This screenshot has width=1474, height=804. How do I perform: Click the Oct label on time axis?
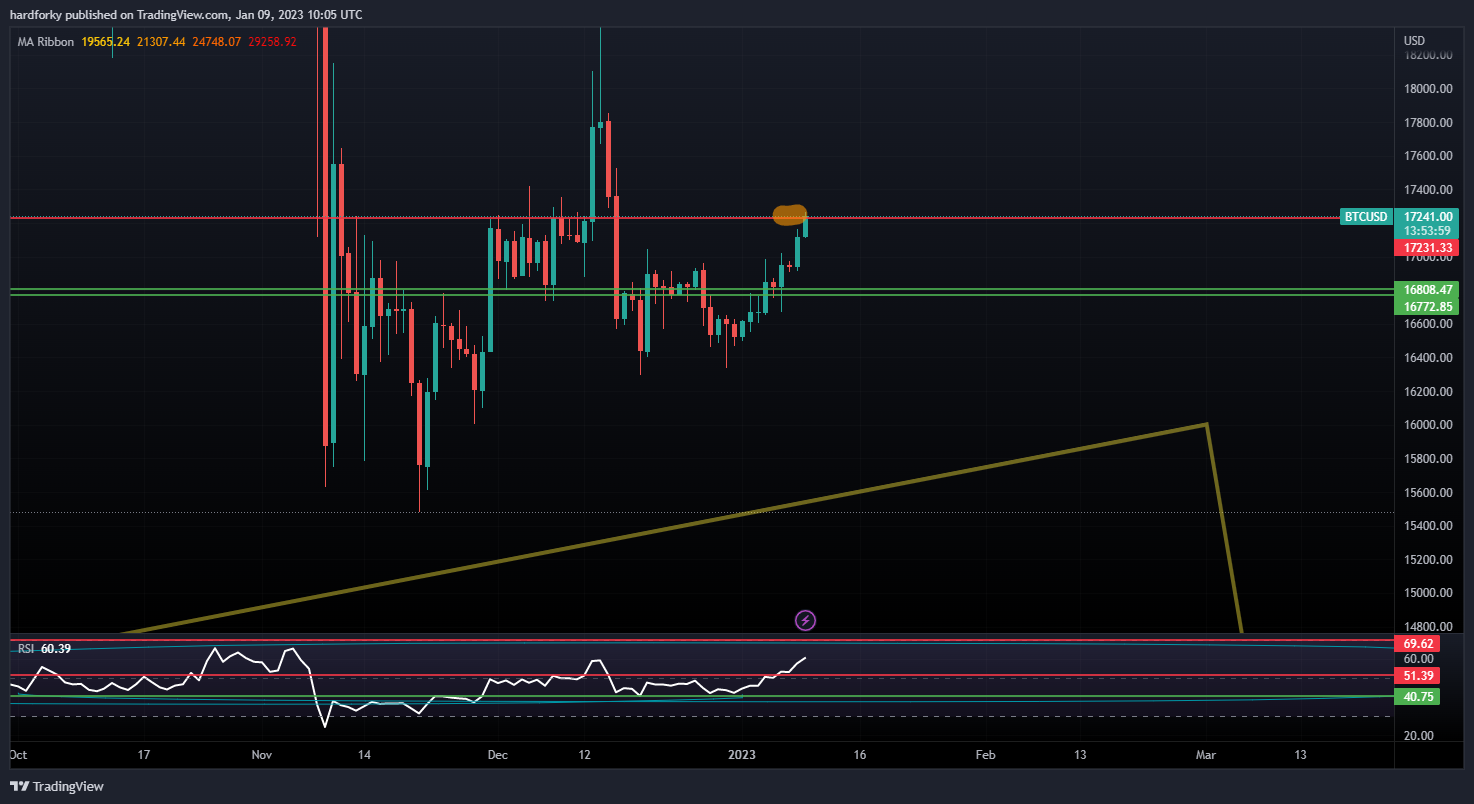(x=18, y=754)
